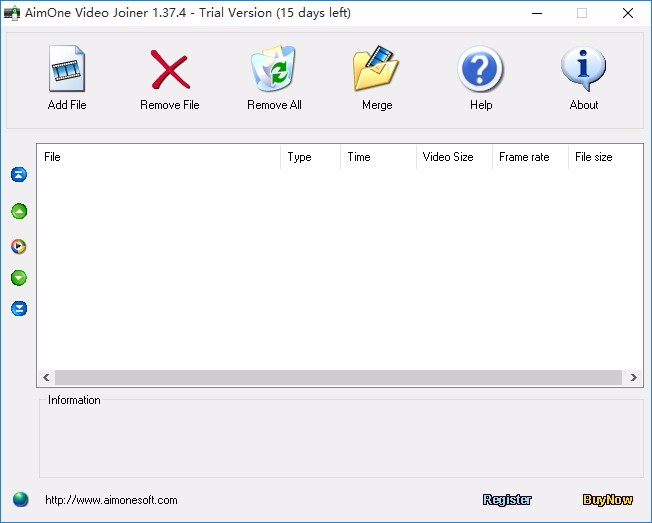652x523 pixels.
Task: Open the About info bubble icon
Action: pos(583,68)
